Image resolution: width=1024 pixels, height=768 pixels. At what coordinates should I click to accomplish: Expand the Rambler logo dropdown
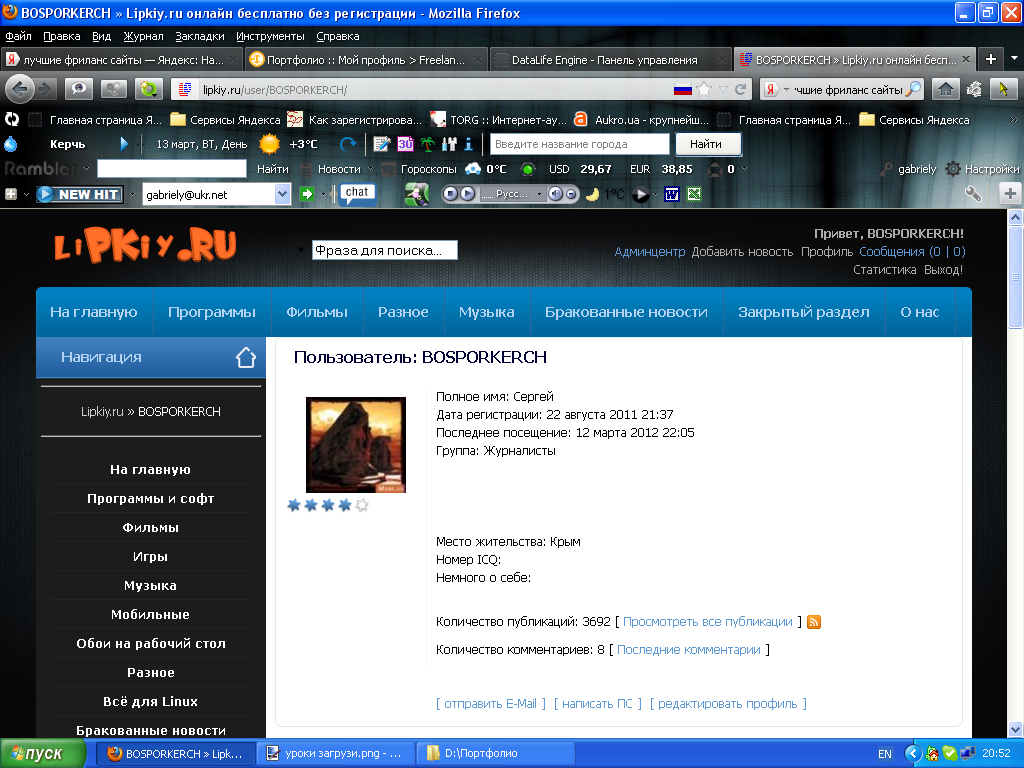[x=86, y=169]
